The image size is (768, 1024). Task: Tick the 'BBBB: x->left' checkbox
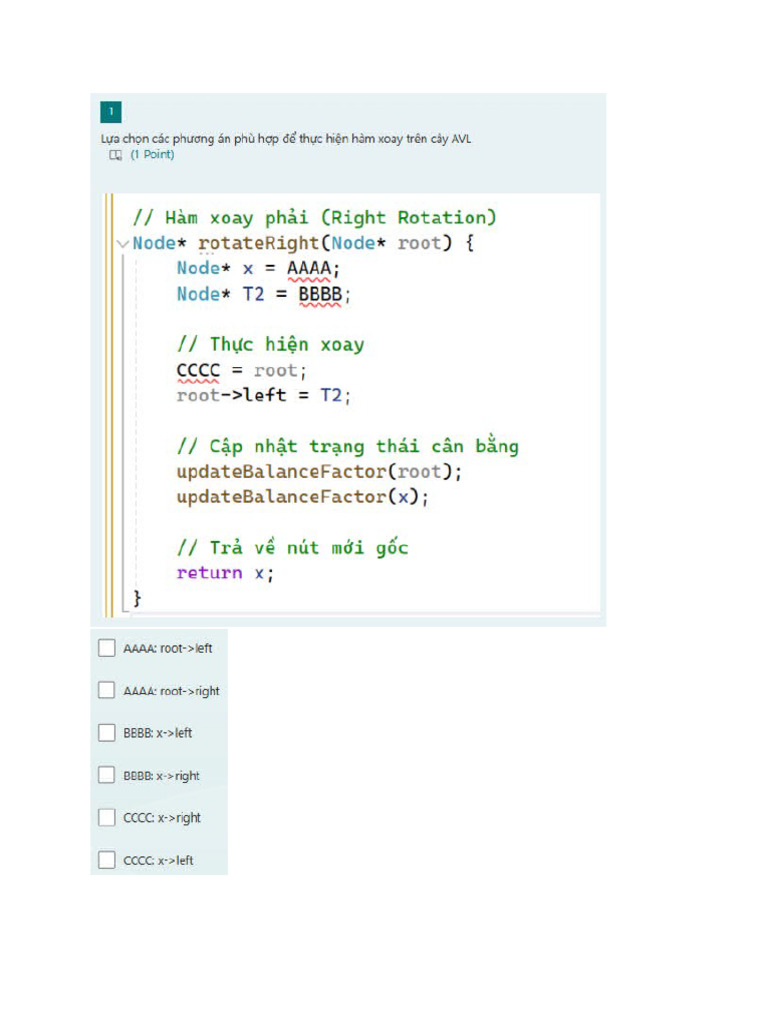point(107,733)
